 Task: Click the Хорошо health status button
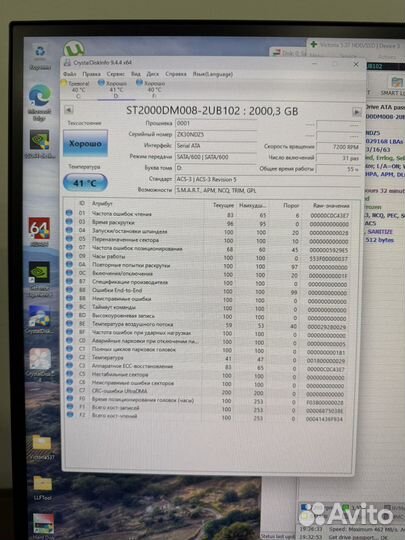[x=85, y=143]
